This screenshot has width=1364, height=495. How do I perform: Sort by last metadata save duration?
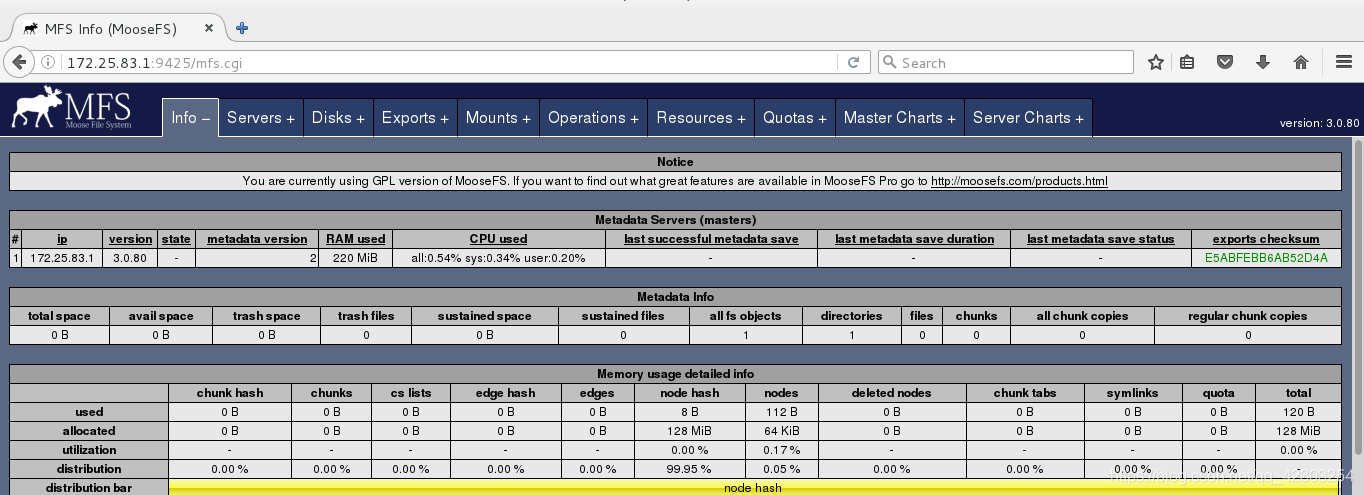[914, 239]
